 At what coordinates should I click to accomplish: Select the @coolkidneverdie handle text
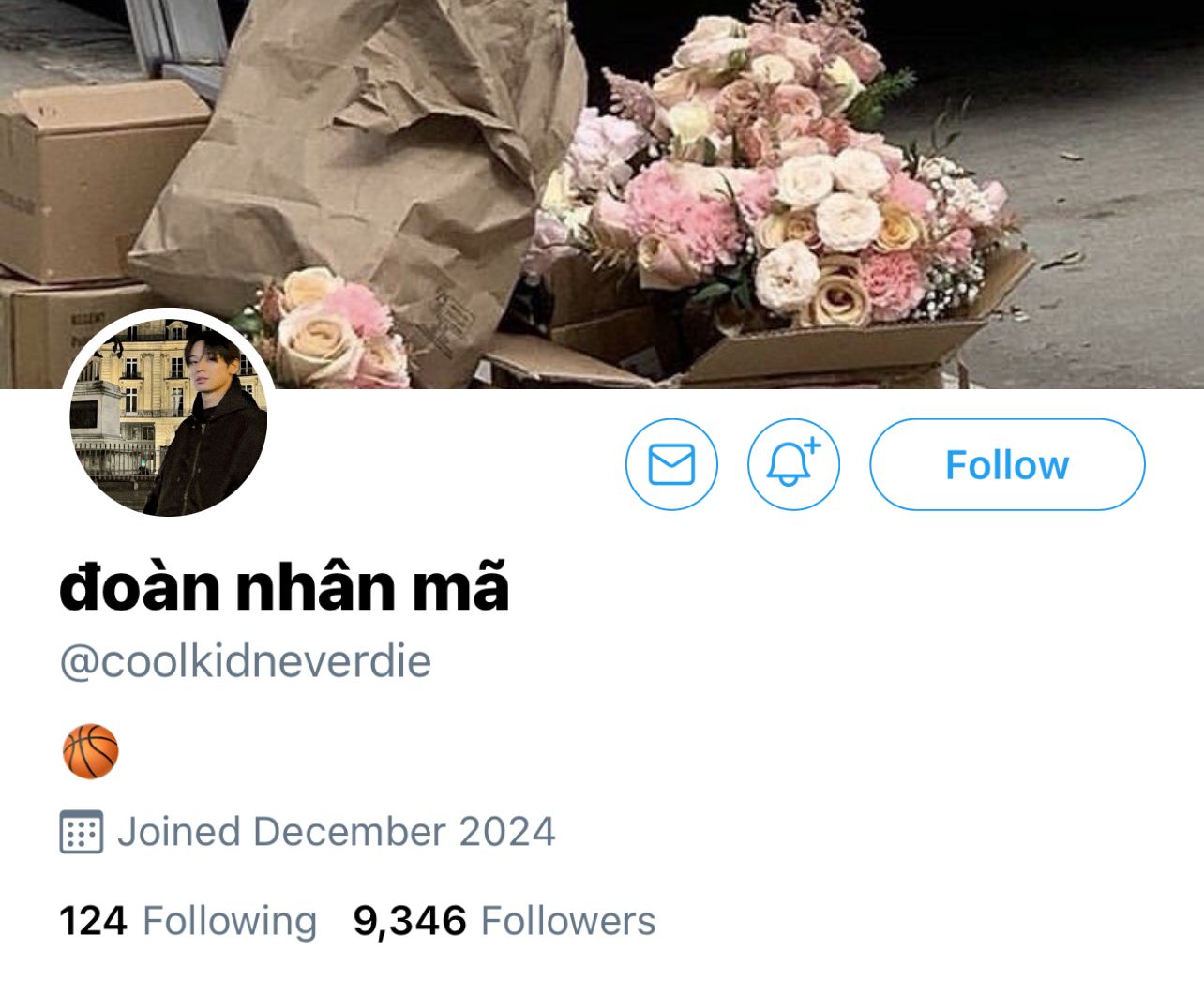[x=246, y=661]
